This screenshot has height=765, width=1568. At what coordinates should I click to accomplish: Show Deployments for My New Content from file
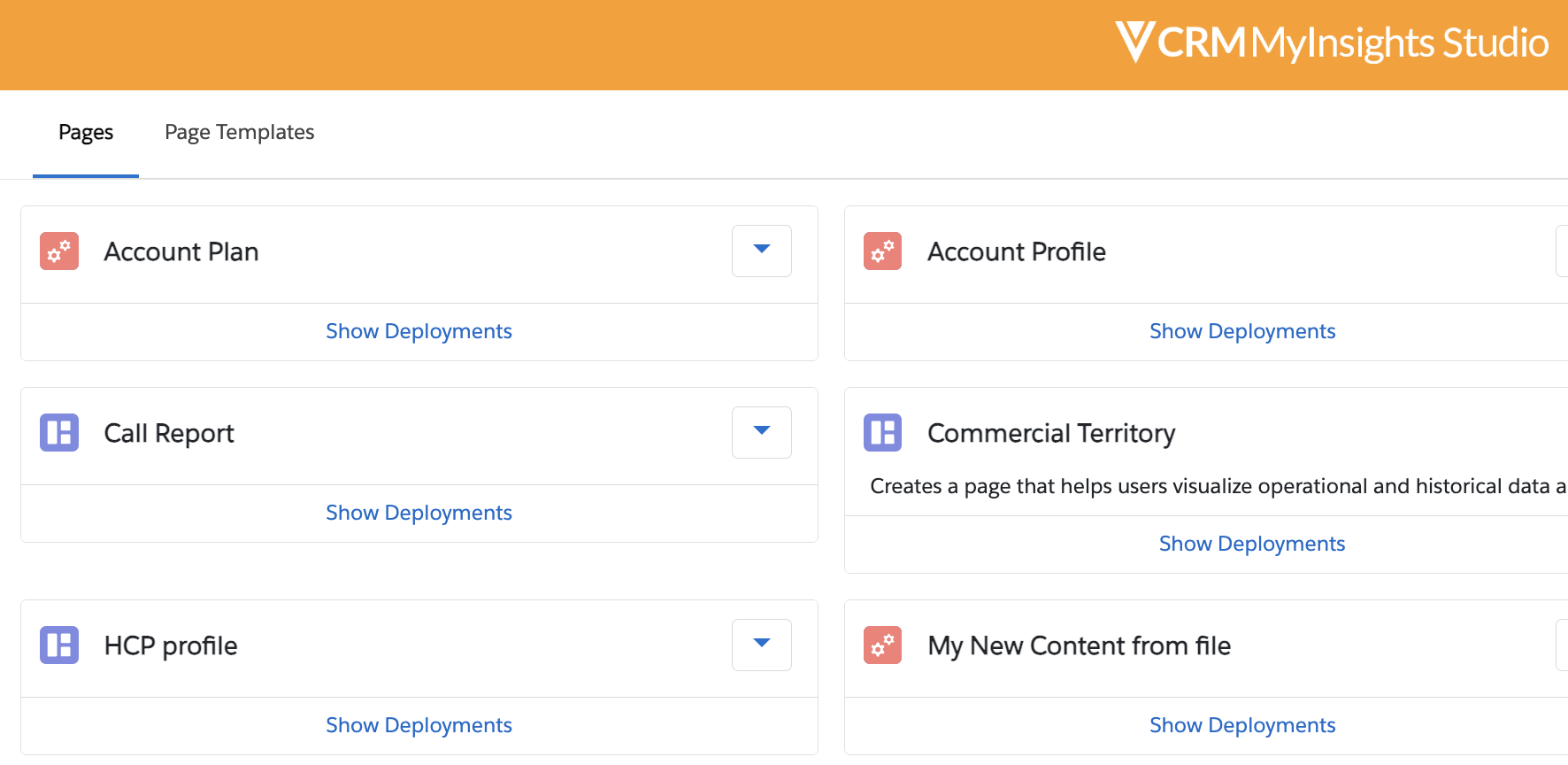pos(1241,725)
